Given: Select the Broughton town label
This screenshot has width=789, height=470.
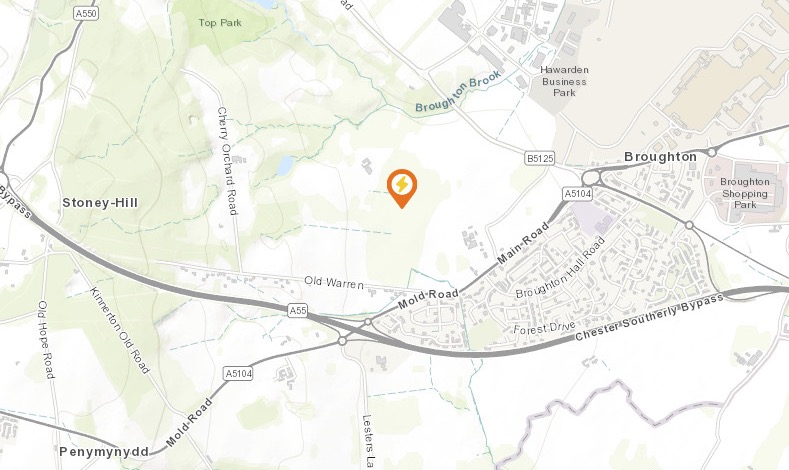Looking at the screenshot, I should coord(660,157).
